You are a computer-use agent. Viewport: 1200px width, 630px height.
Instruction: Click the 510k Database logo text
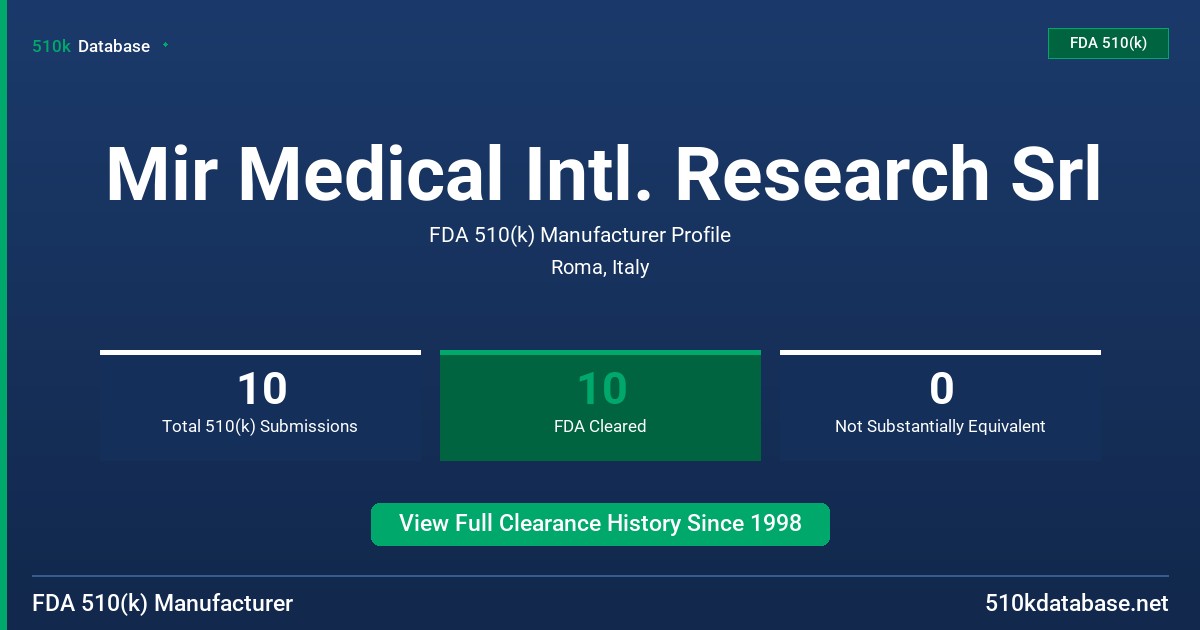pos(91,46)
